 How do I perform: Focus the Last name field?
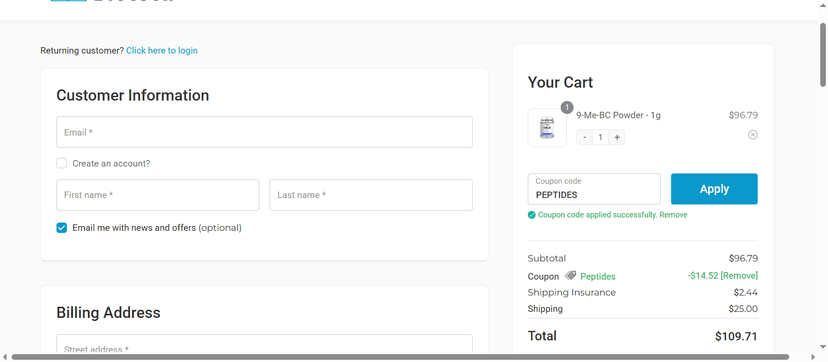click(x=371, y=195)
